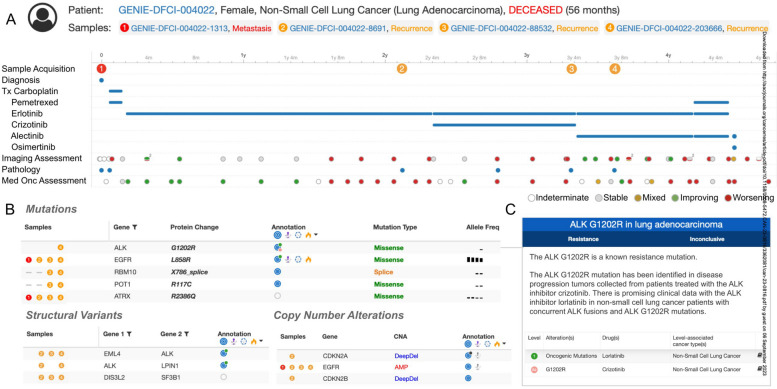777x389 pixels.
Task: Click the L858R protein change cell
Action: (x=180, y=259)
